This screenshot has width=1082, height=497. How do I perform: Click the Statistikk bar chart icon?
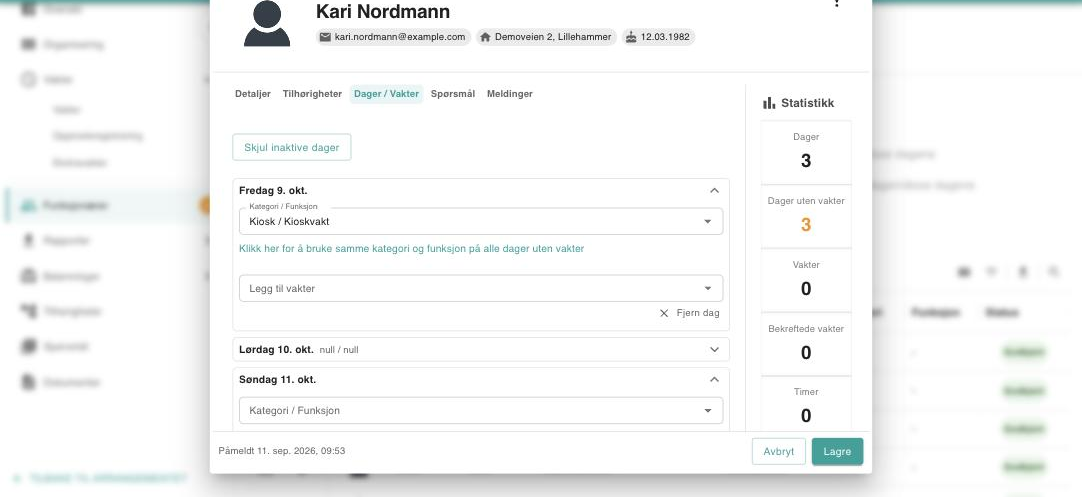[x=769, y=103]
